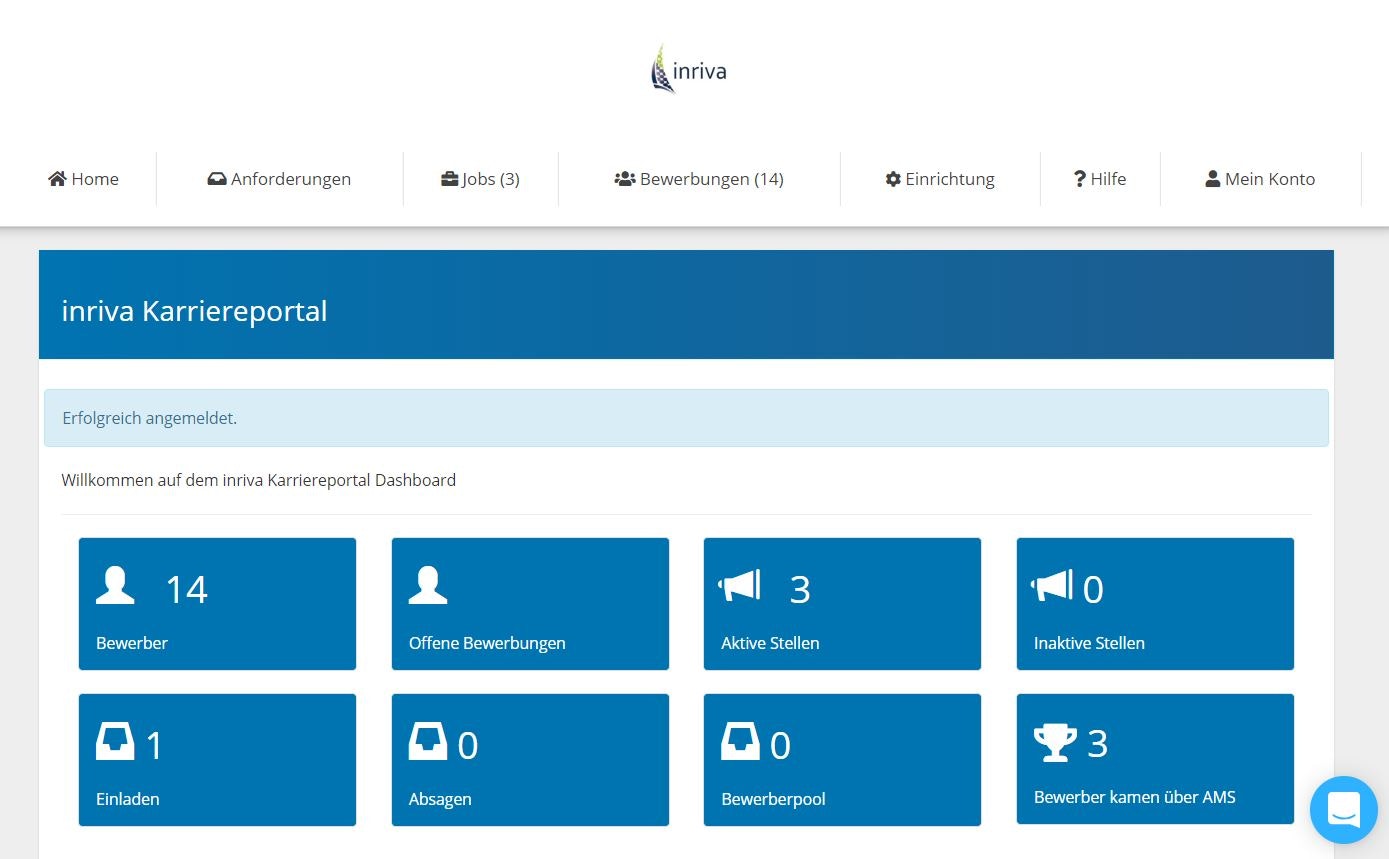Open the Einrichtung menu item
The width and height of the screenshot is (1389, 859).
940,179
